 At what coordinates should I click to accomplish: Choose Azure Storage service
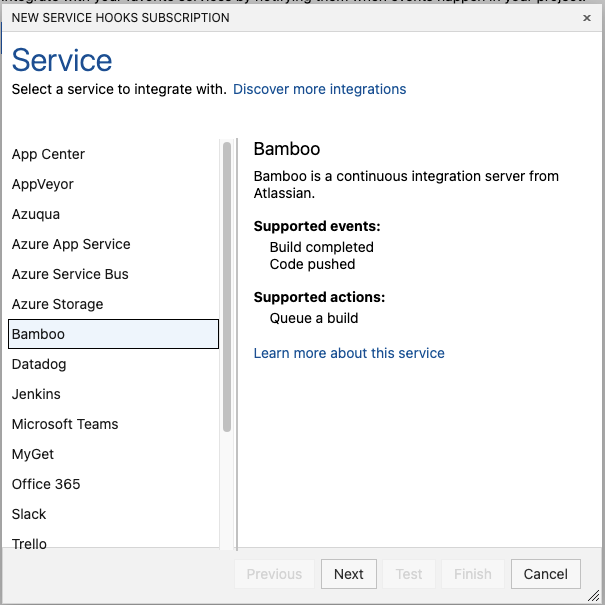tap(57, 304)
